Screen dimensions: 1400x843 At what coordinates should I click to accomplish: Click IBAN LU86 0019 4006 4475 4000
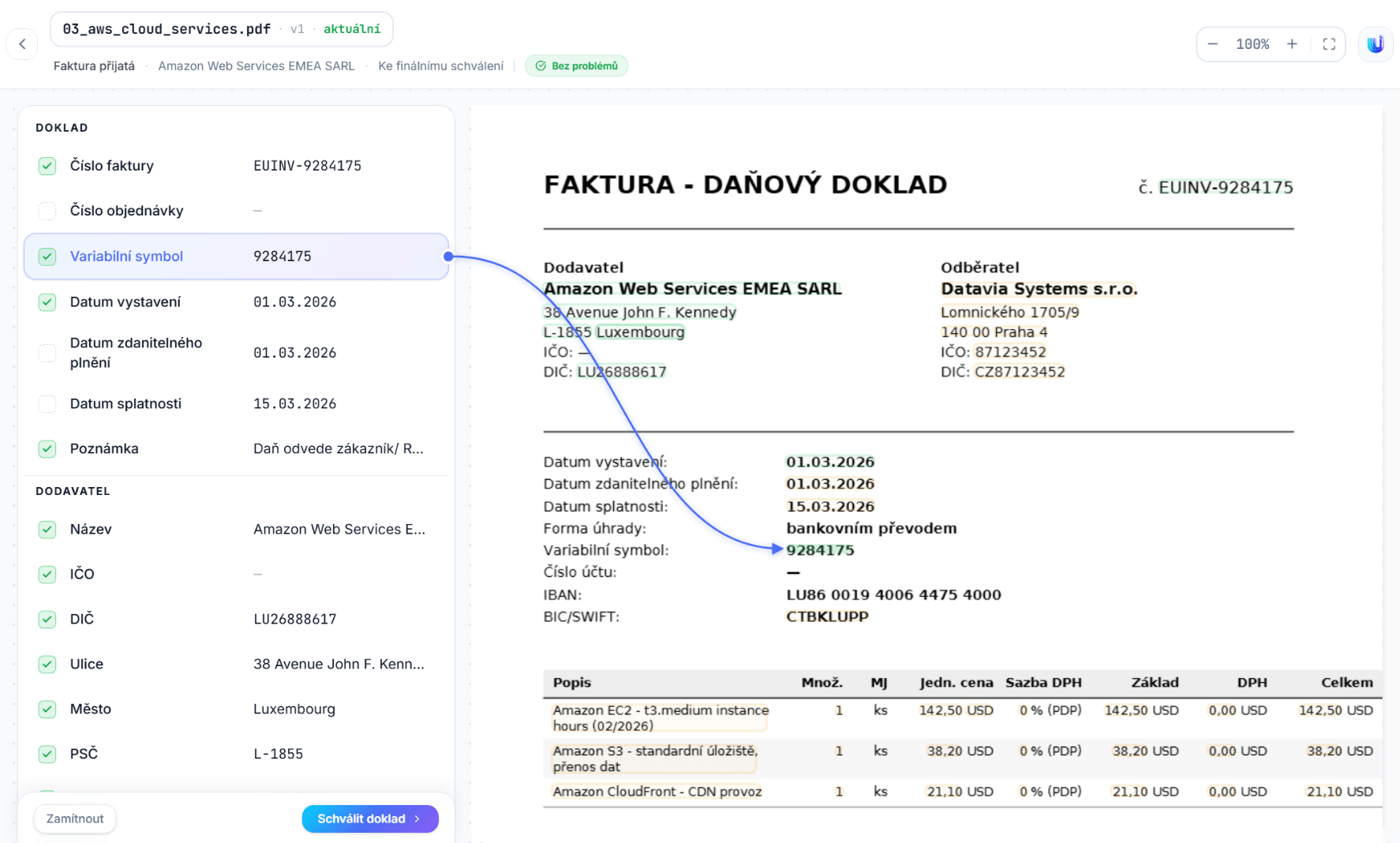pyautogui.click(x=893, y=595)
